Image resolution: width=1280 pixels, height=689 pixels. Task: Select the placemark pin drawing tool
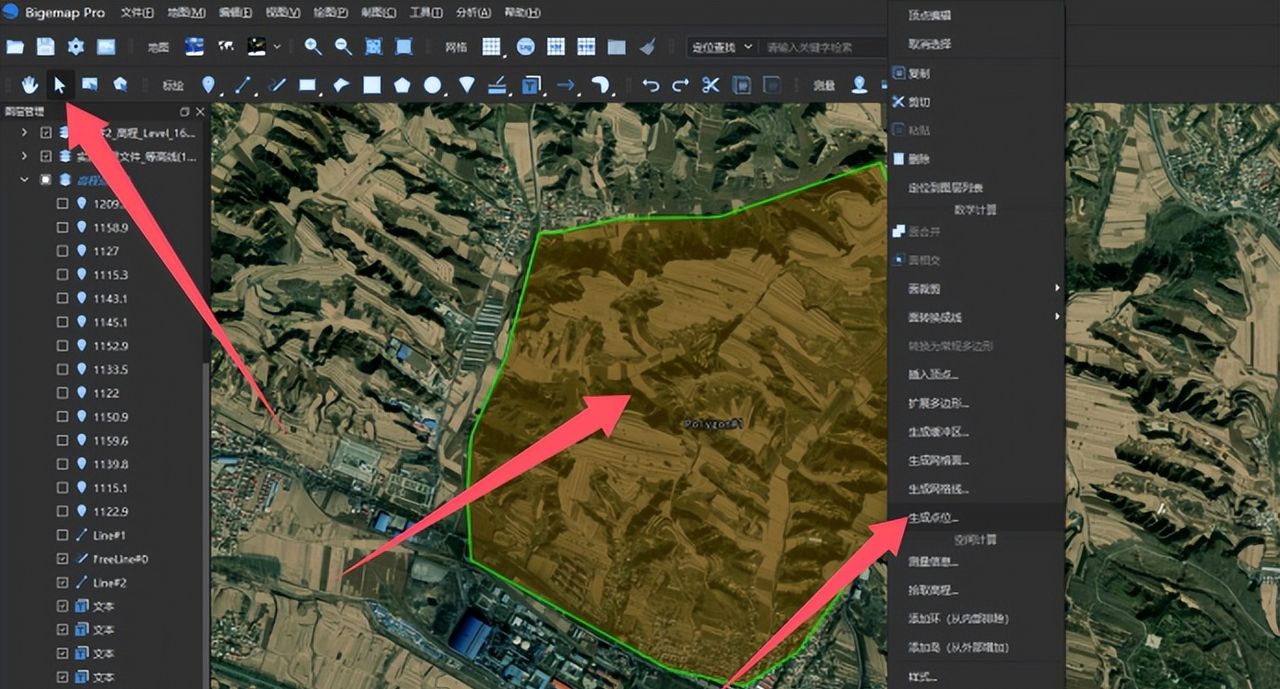(208, 85)
